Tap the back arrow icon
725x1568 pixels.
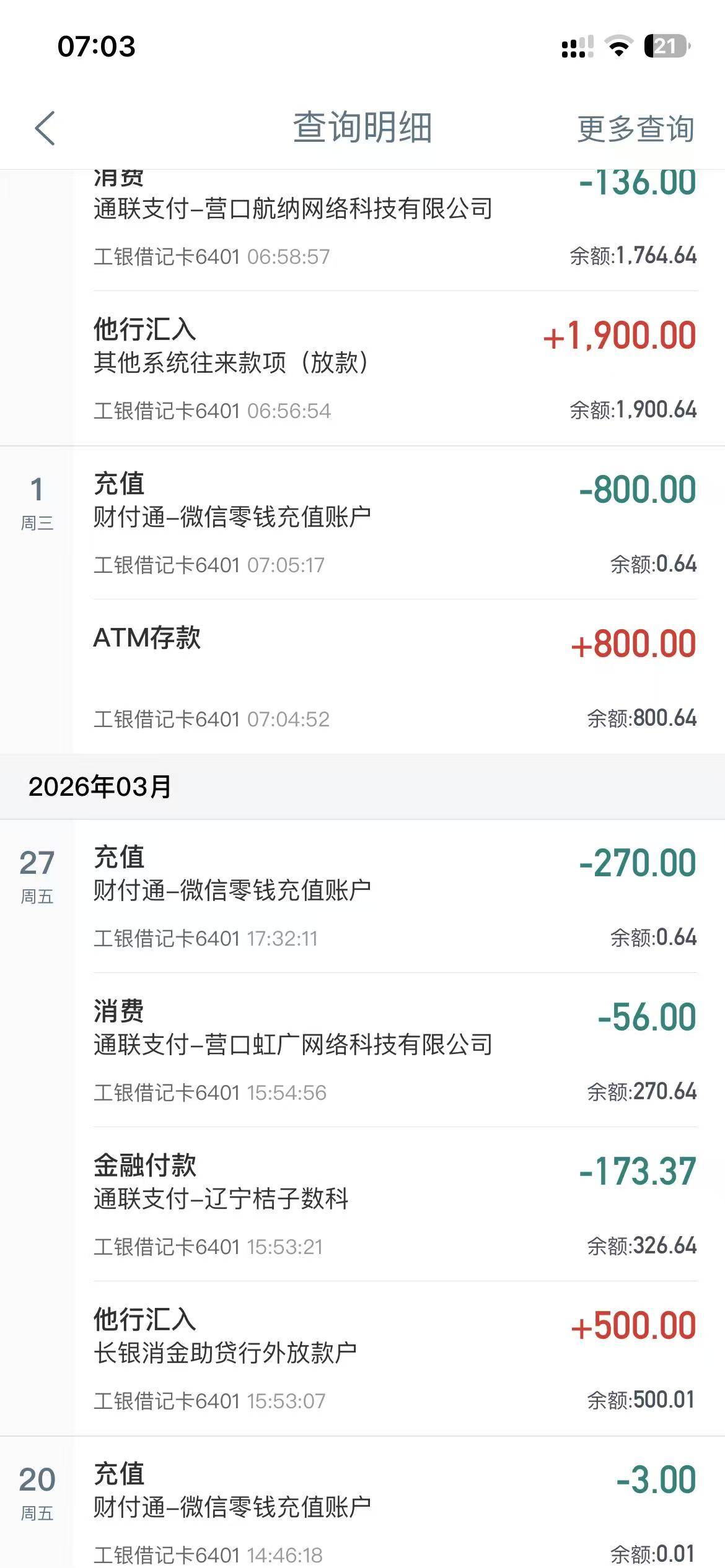pos(45,128)
